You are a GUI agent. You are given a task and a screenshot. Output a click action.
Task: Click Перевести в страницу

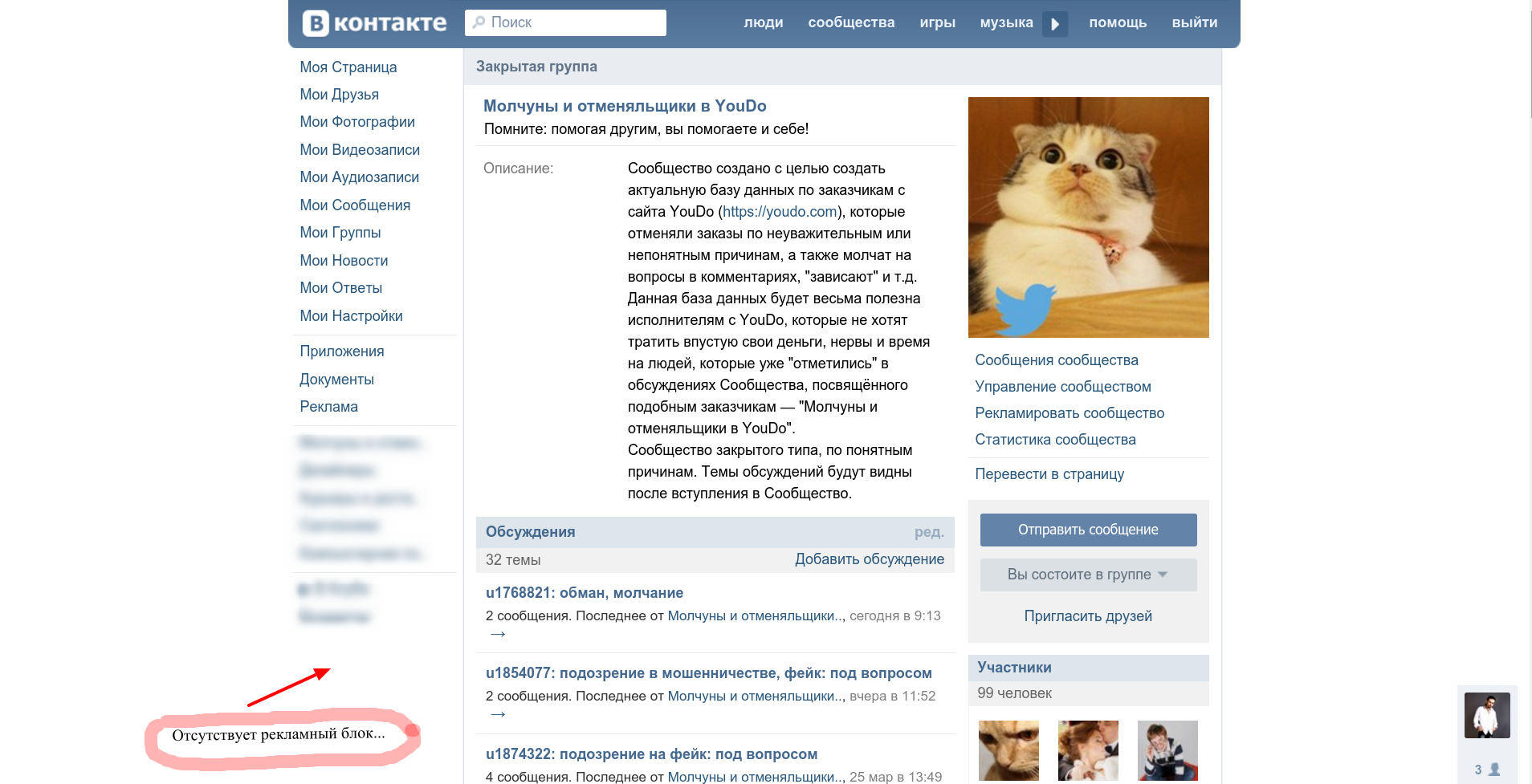[1049, 474]
